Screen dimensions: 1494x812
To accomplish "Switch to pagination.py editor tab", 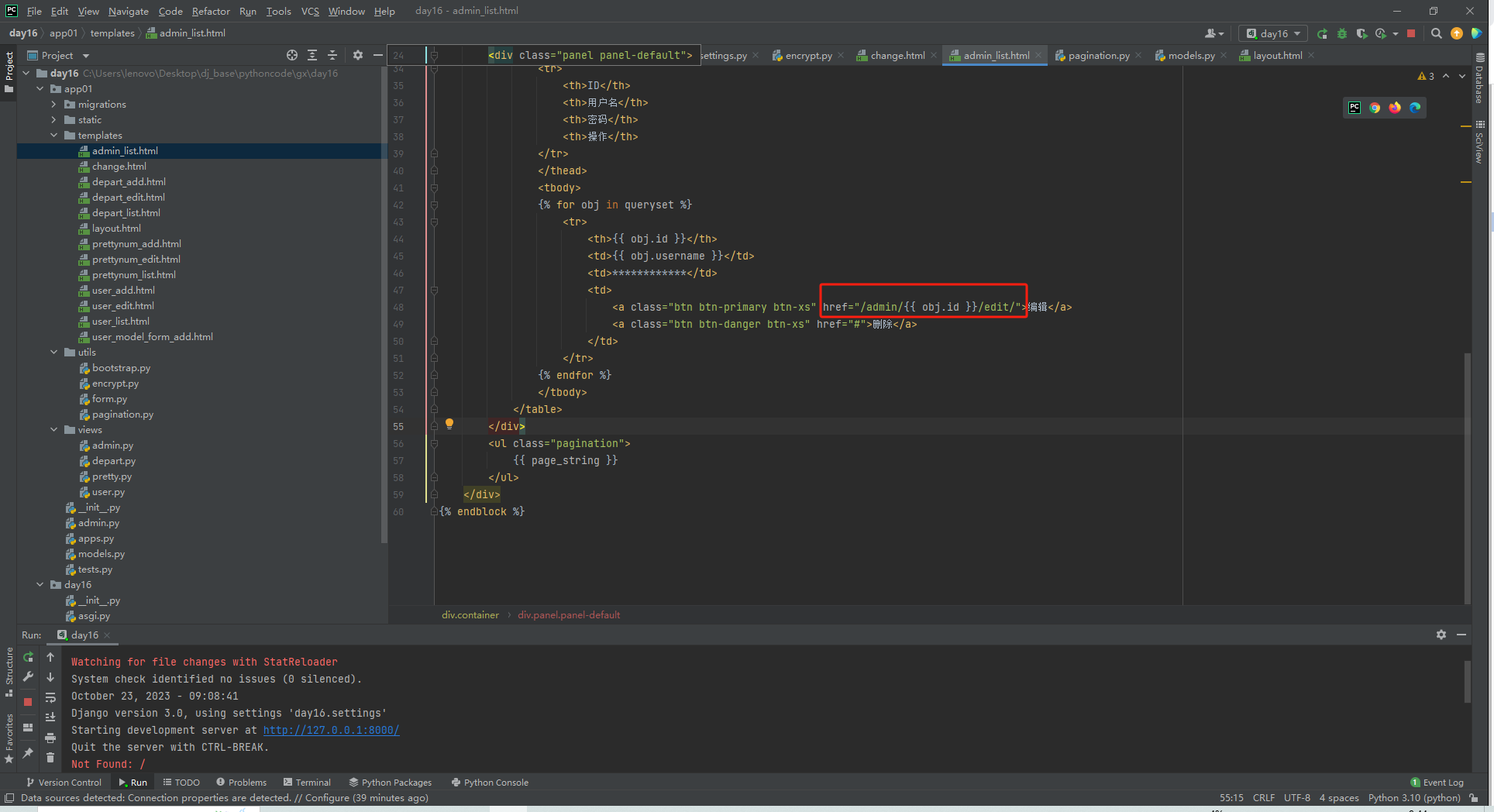I will click(x=1097, y=56).
